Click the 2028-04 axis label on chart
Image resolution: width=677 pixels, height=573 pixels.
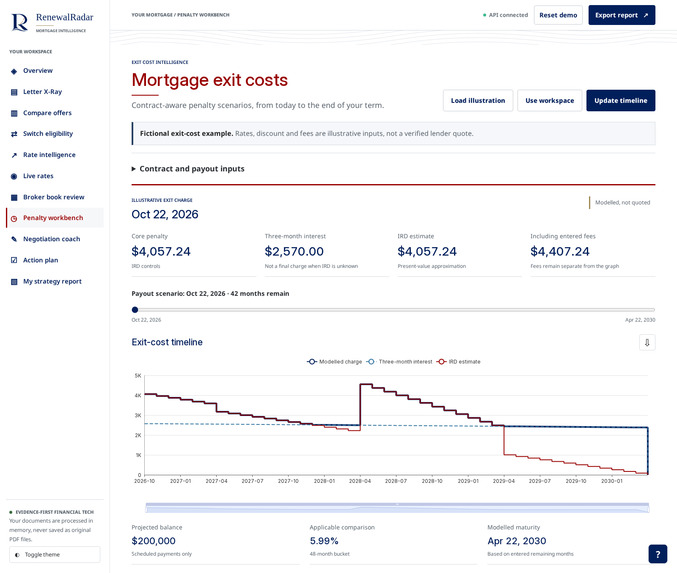[x=360, y=481]
